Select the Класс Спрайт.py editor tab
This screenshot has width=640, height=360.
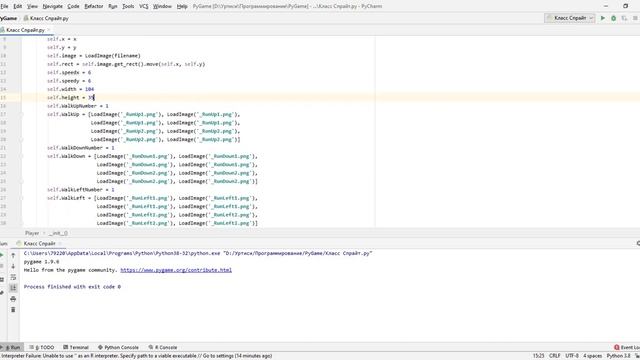point(25,30)
